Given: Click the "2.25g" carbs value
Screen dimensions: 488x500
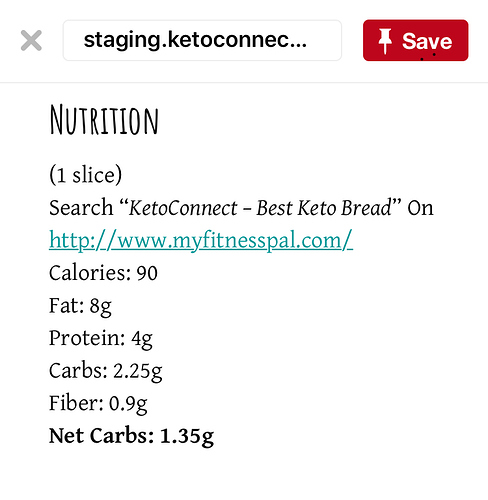Looking at the screenshot, I should tap(138, 371).
